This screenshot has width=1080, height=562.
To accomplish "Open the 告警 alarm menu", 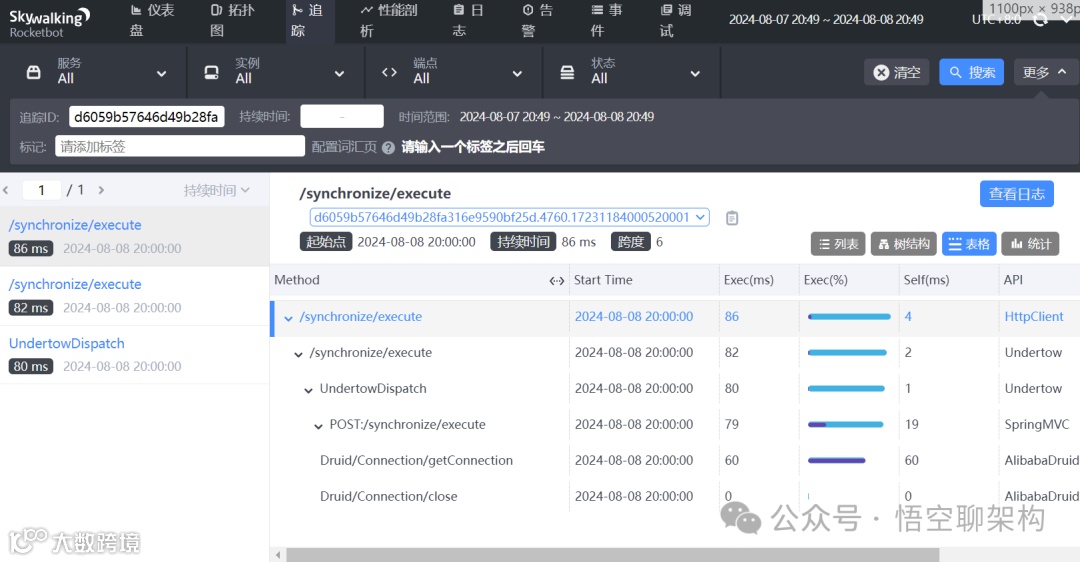I will point(537,20).
